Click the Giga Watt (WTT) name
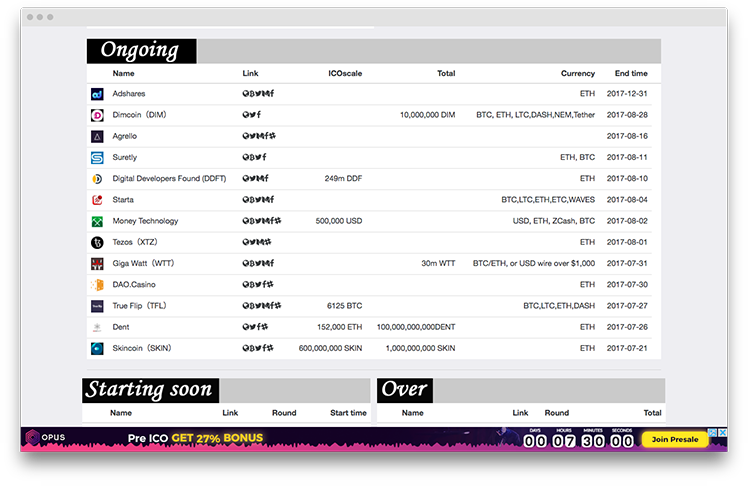This screenshot has width=748, height=488. coord(143,263)
